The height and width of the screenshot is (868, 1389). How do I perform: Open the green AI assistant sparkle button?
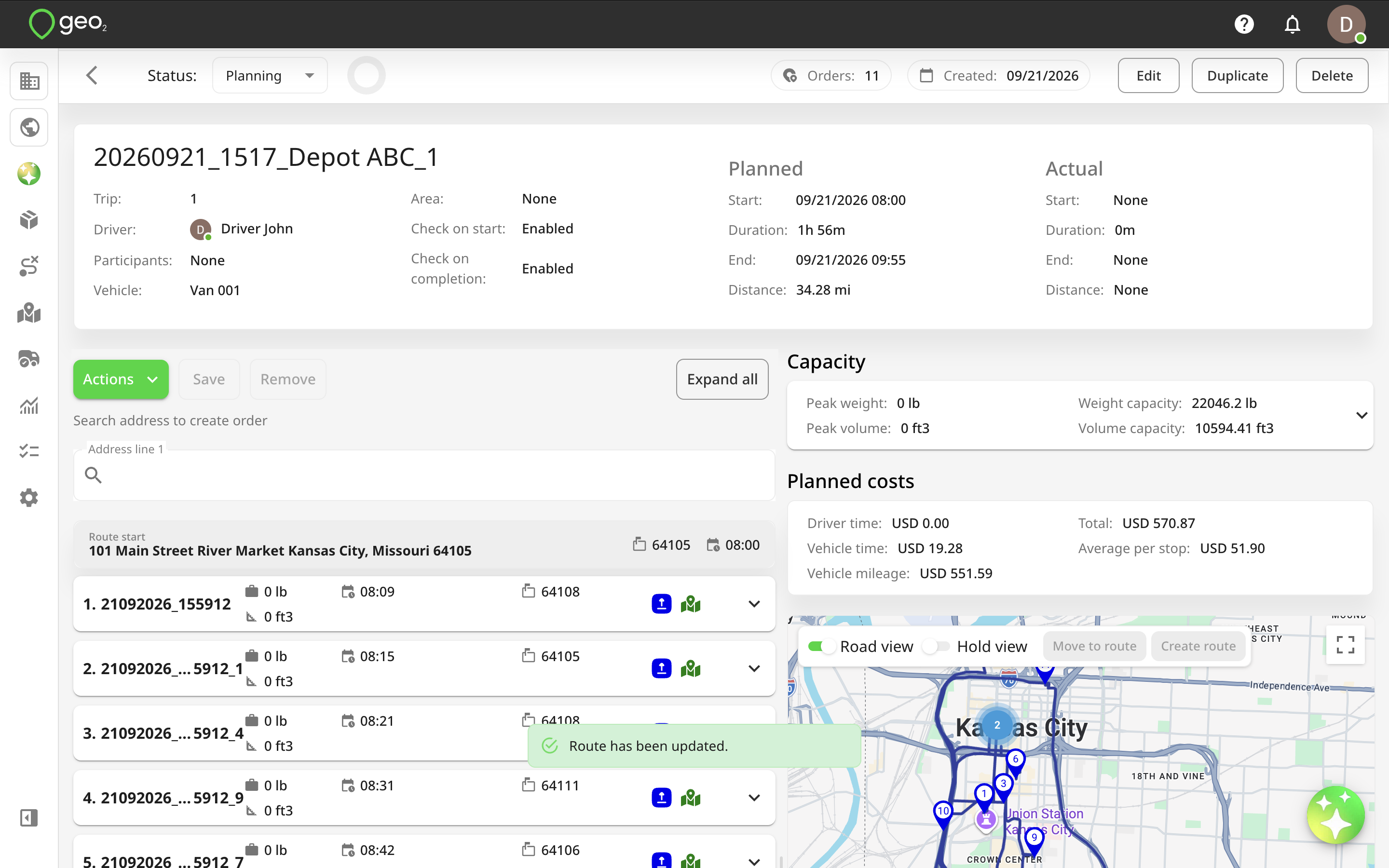(x=1335, y=814)
